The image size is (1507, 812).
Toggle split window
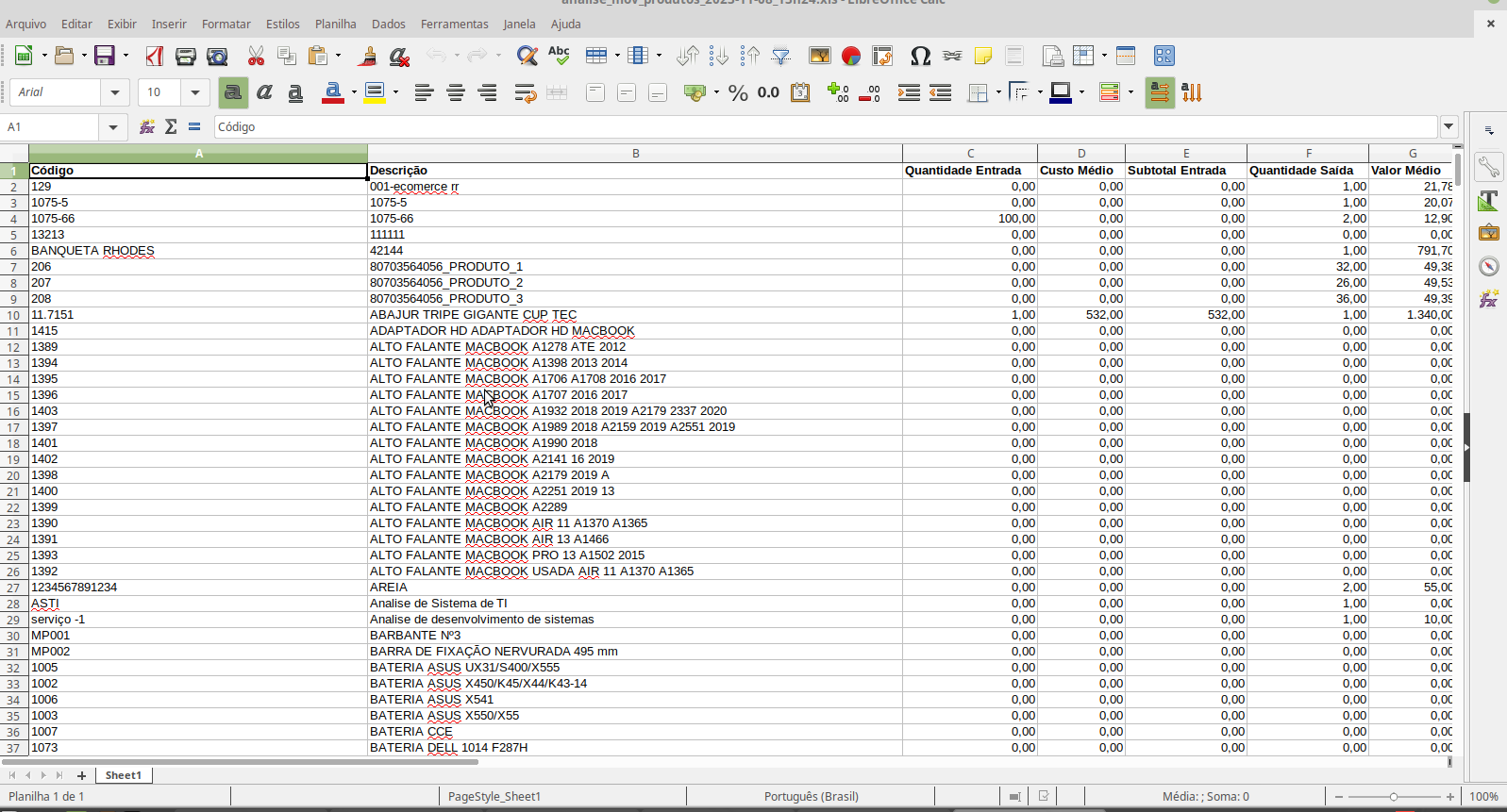pos(1126,56)
